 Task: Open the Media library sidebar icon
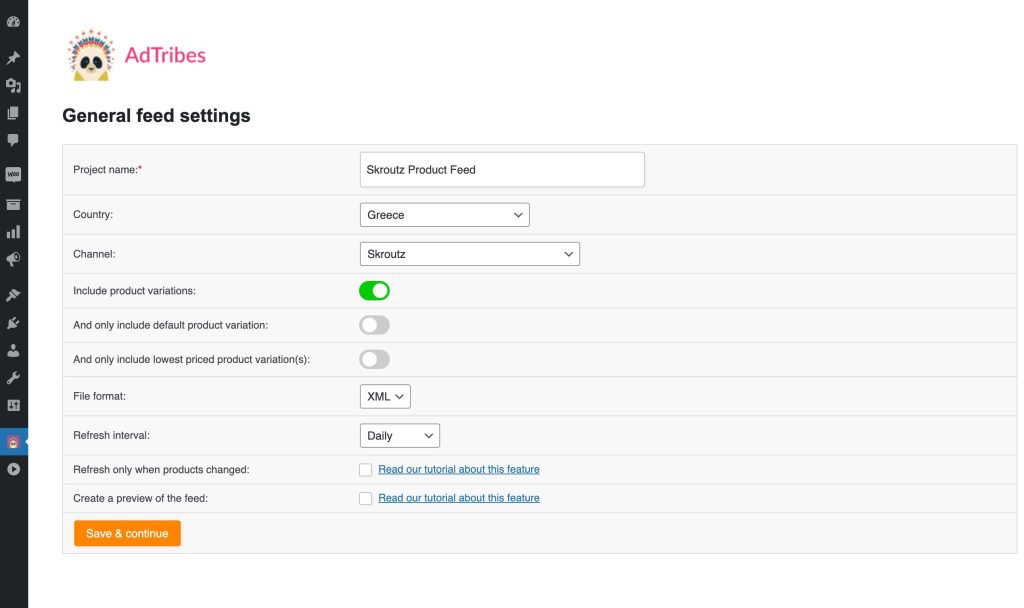tap(13, 86)
